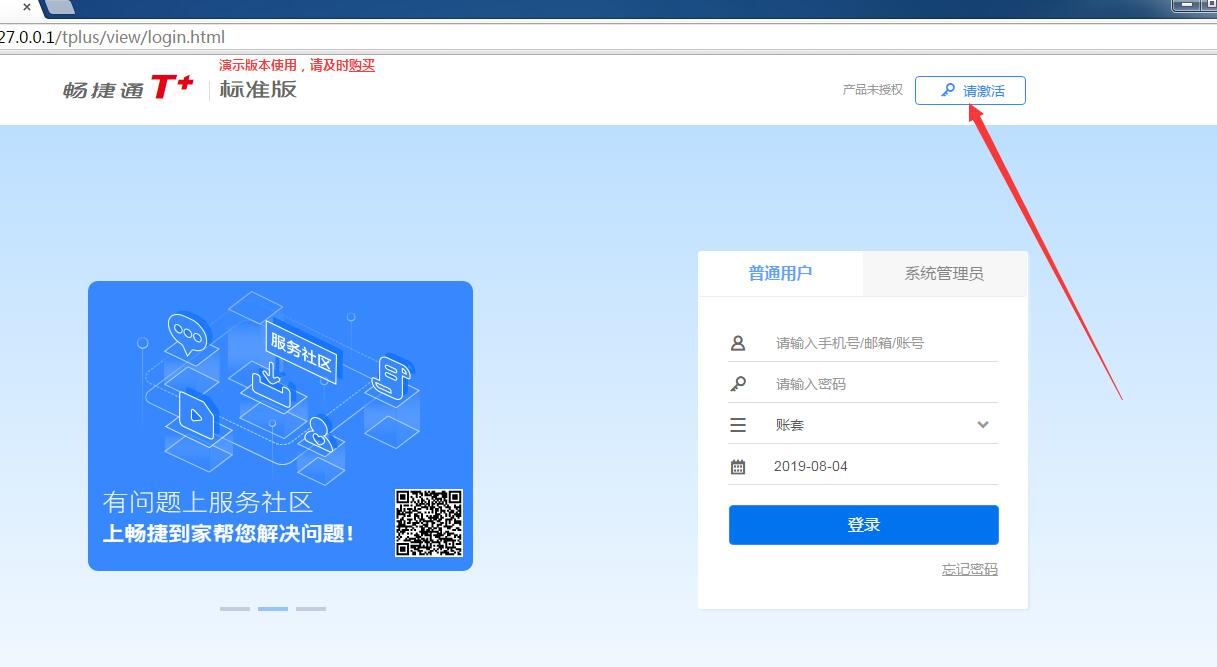
Task: Select the 普通用户 tab
Action: coord(780,273)
